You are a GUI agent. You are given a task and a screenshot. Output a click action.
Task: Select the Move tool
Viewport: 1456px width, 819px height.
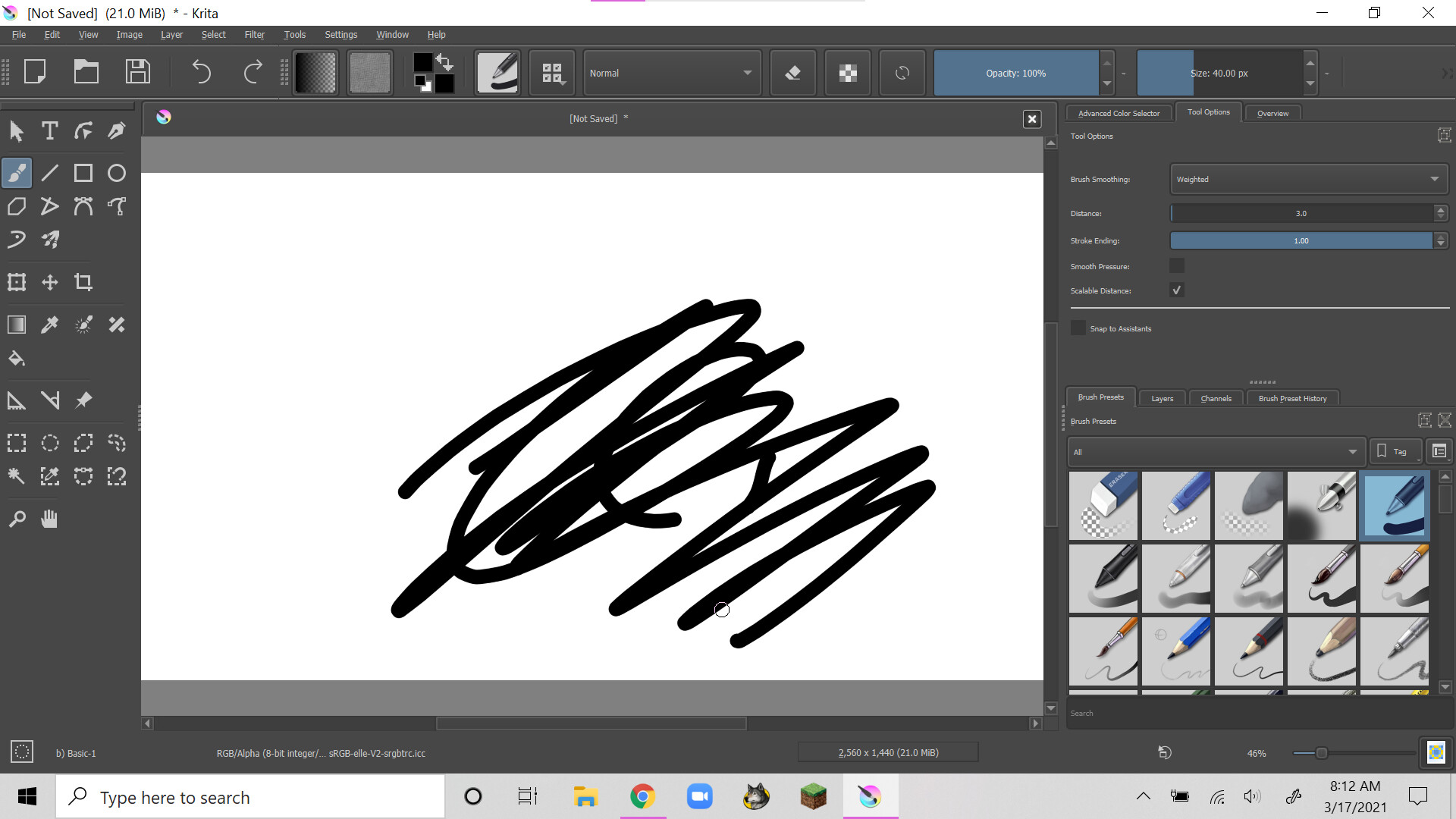click(x=50, y=282)
